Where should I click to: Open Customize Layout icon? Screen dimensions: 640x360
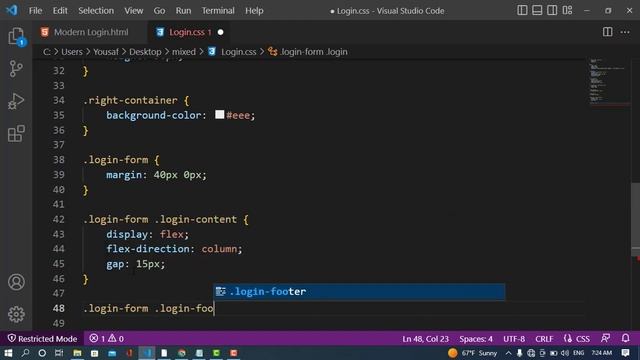pyautogui.click(x=567, y=11)
